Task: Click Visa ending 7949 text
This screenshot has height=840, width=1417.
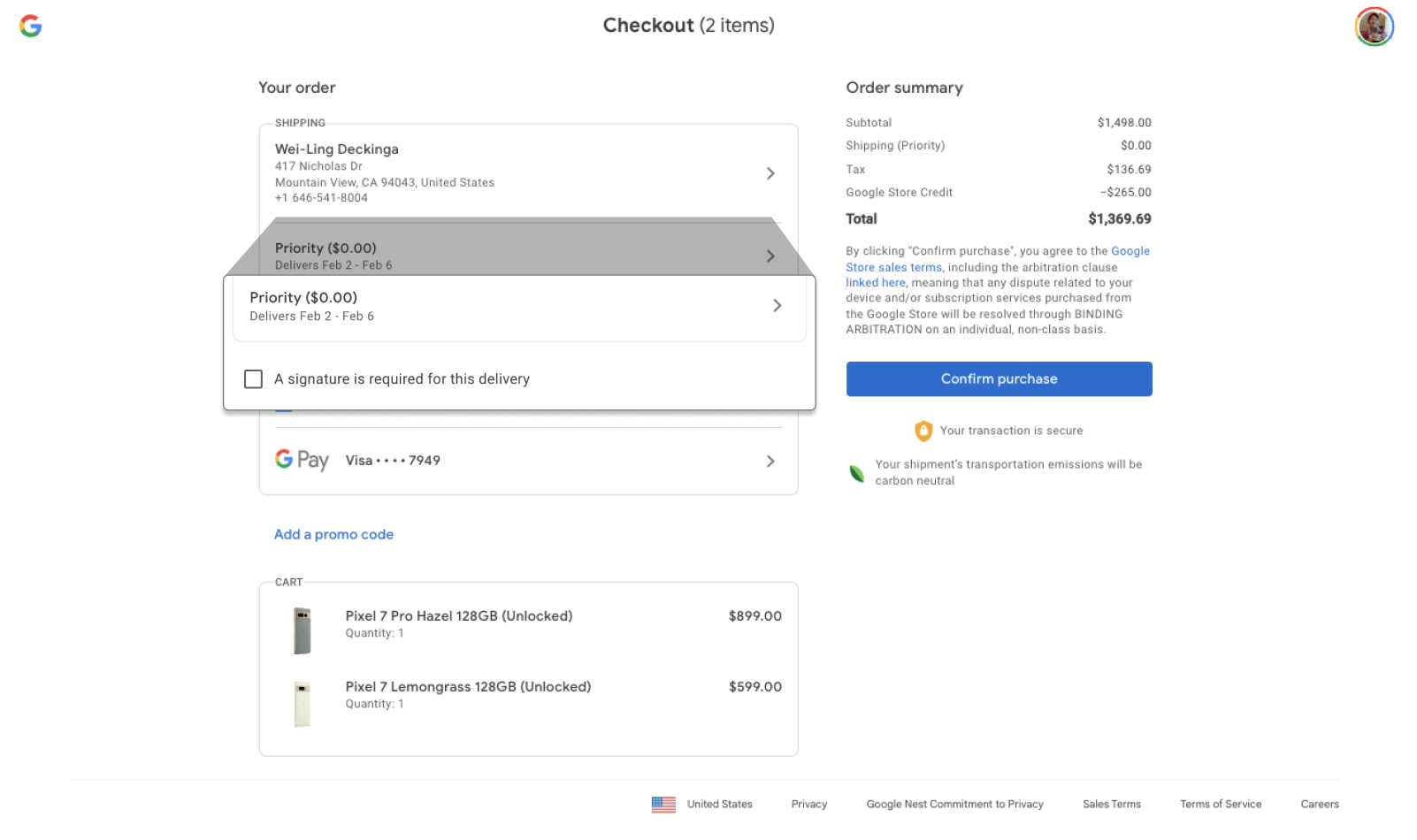Action: click(x=393, y=461)
